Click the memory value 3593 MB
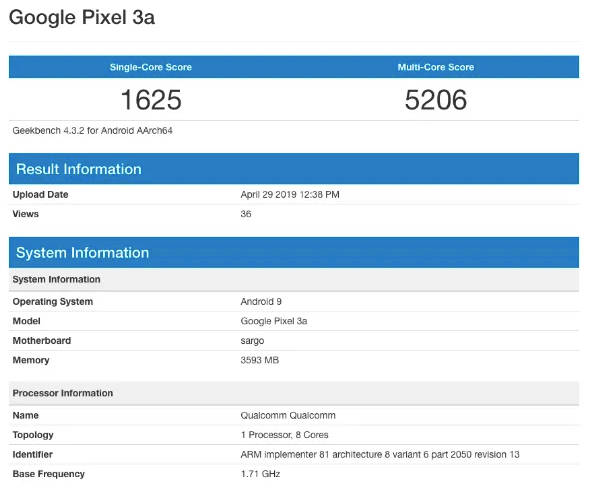616x503 pixels. point(260,360)
